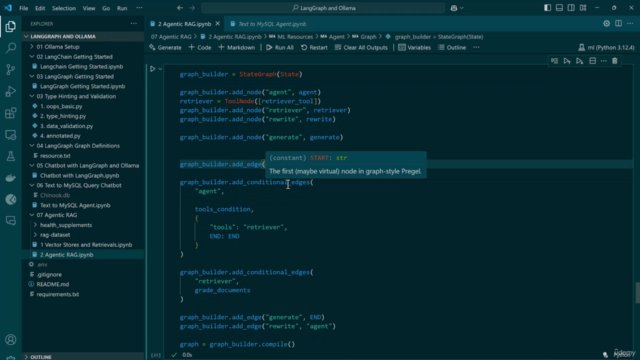Collapse 04 LangGraph Graph Definitions folder
The image size is (640, 360).
[x=32, y=146]
